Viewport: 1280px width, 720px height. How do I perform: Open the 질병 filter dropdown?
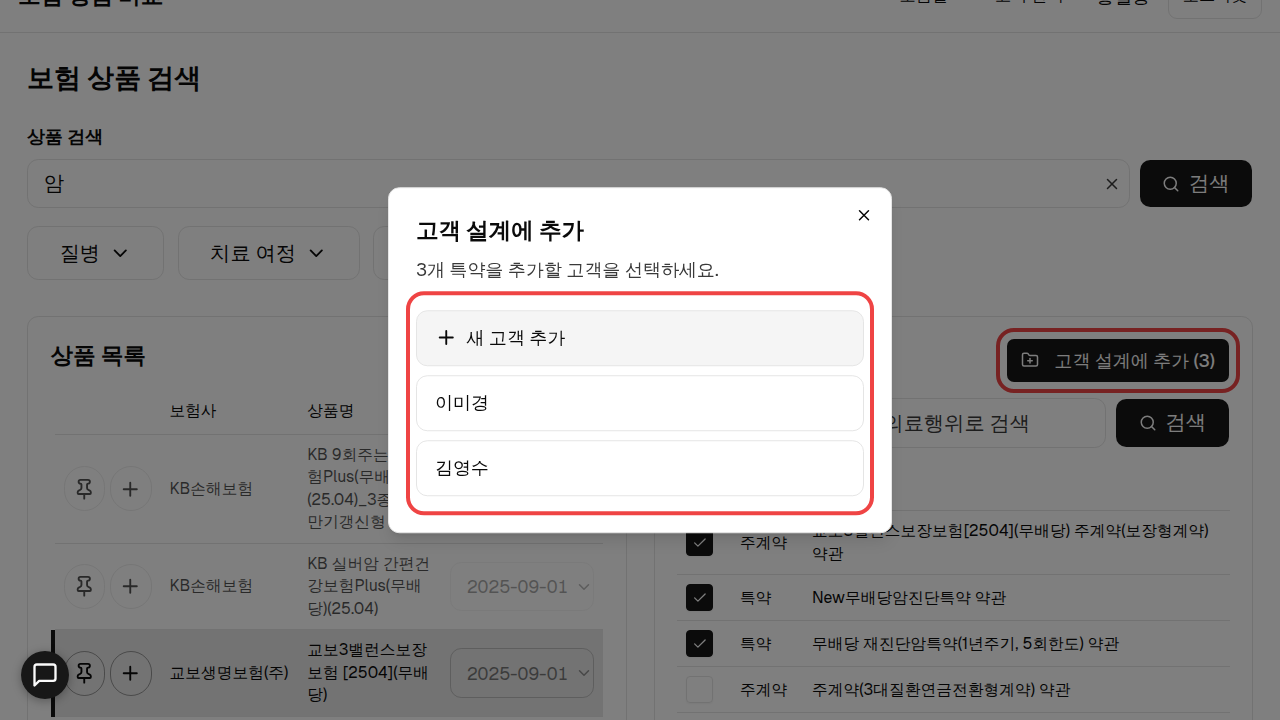click(x=95, y=253)
